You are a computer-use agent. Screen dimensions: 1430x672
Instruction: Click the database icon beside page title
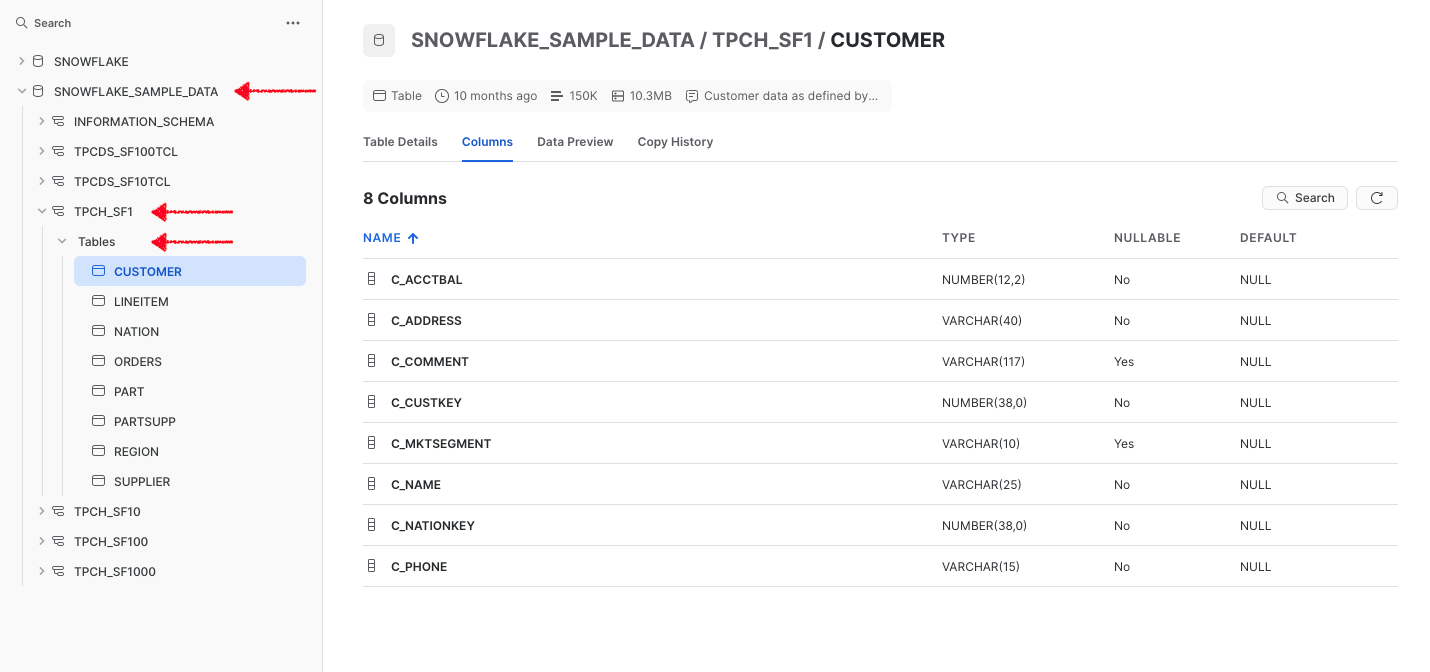tap(379, 40)
